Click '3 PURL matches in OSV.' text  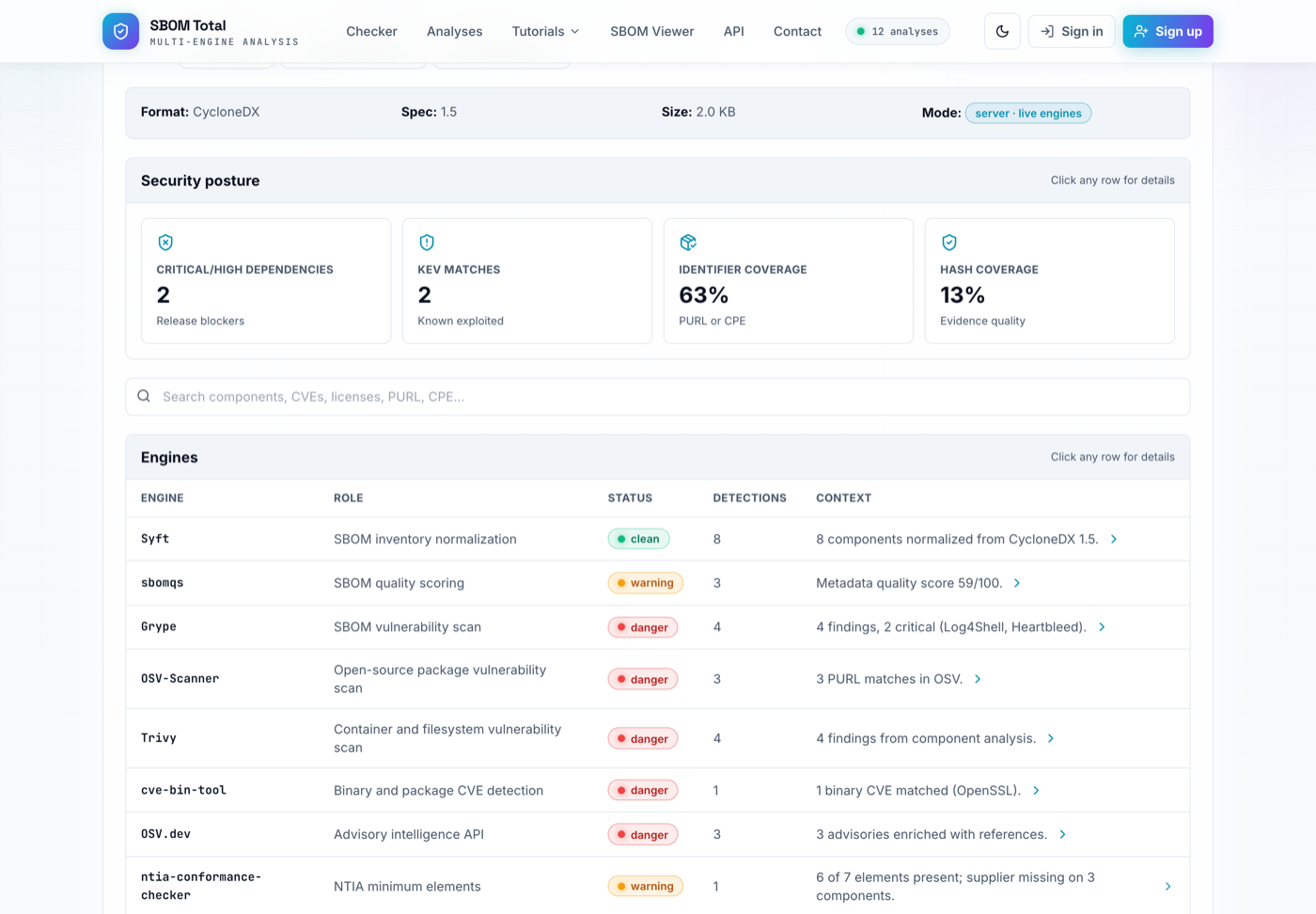889,679
